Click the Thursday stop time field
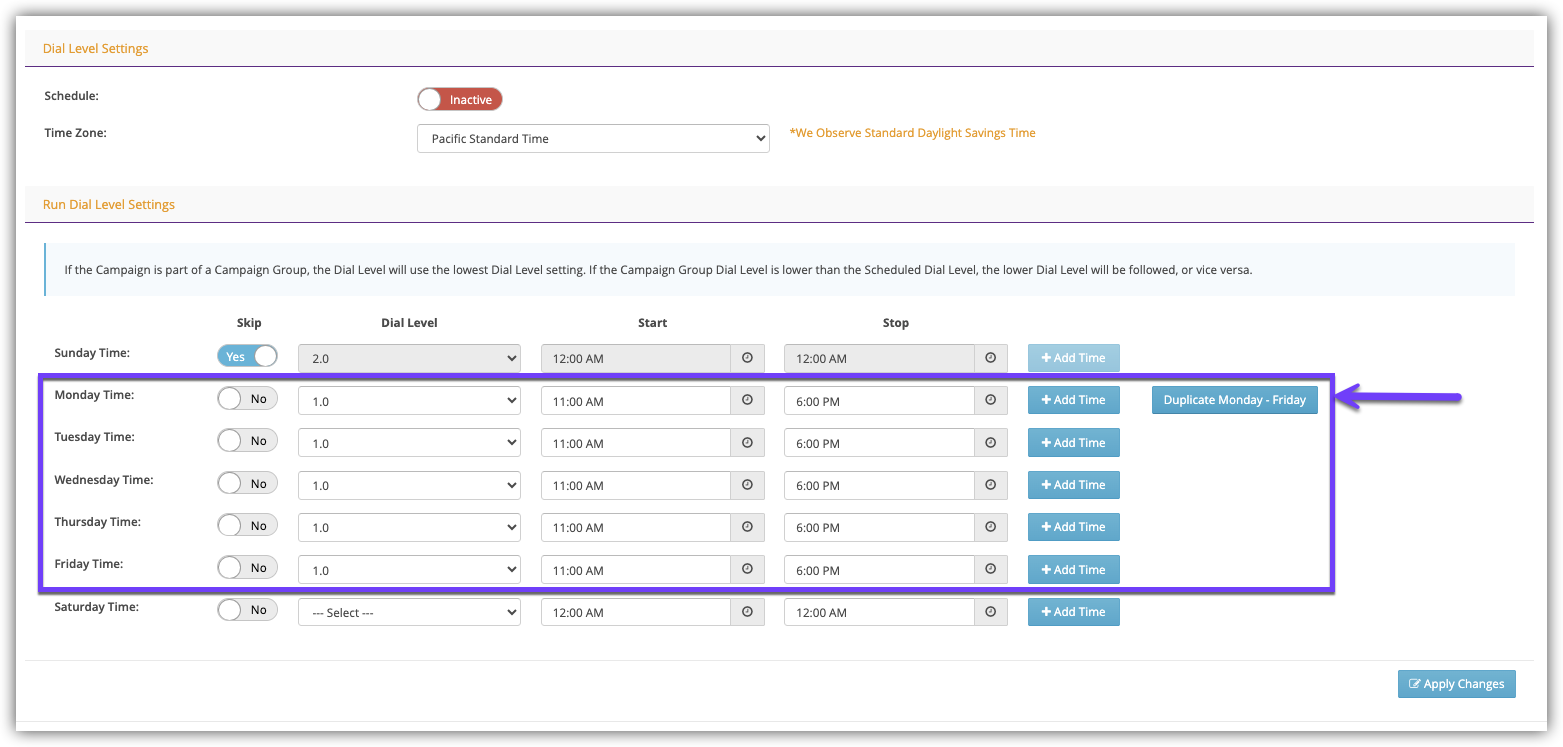 (x=878, y=528)
